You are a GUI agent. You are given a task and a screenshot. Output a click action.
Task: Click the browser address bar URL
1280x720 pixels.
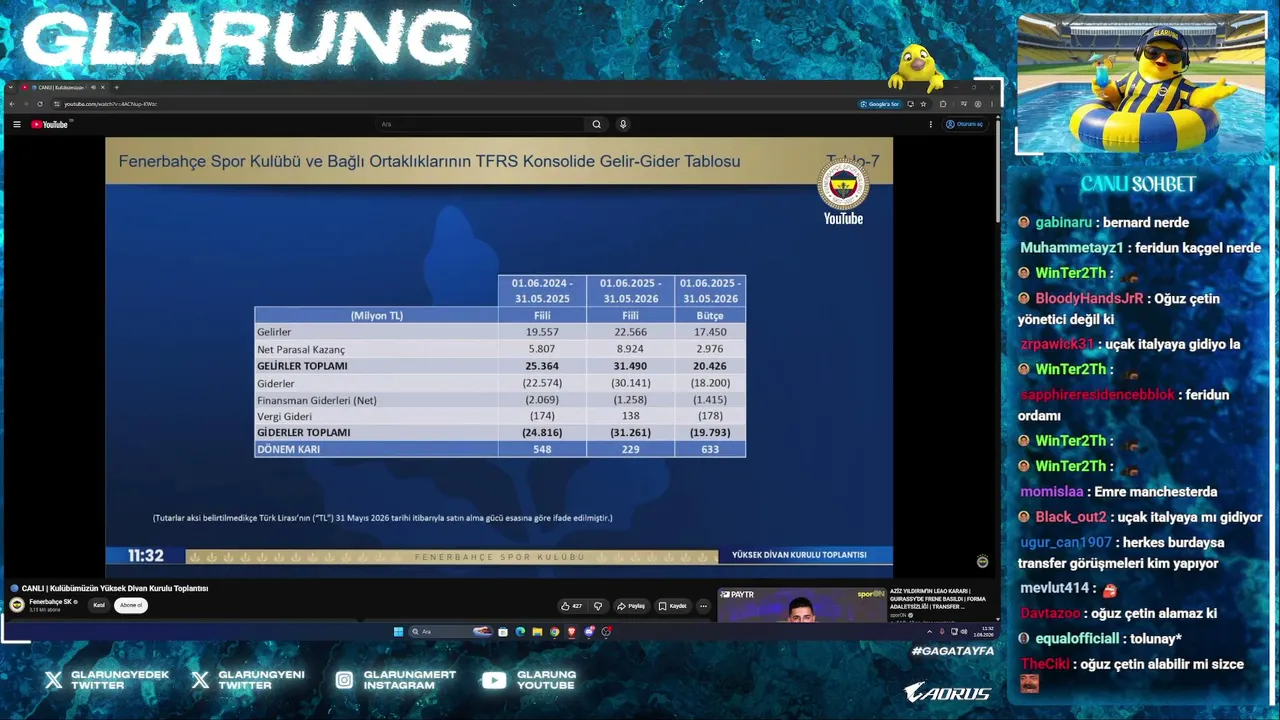[110, 104]
